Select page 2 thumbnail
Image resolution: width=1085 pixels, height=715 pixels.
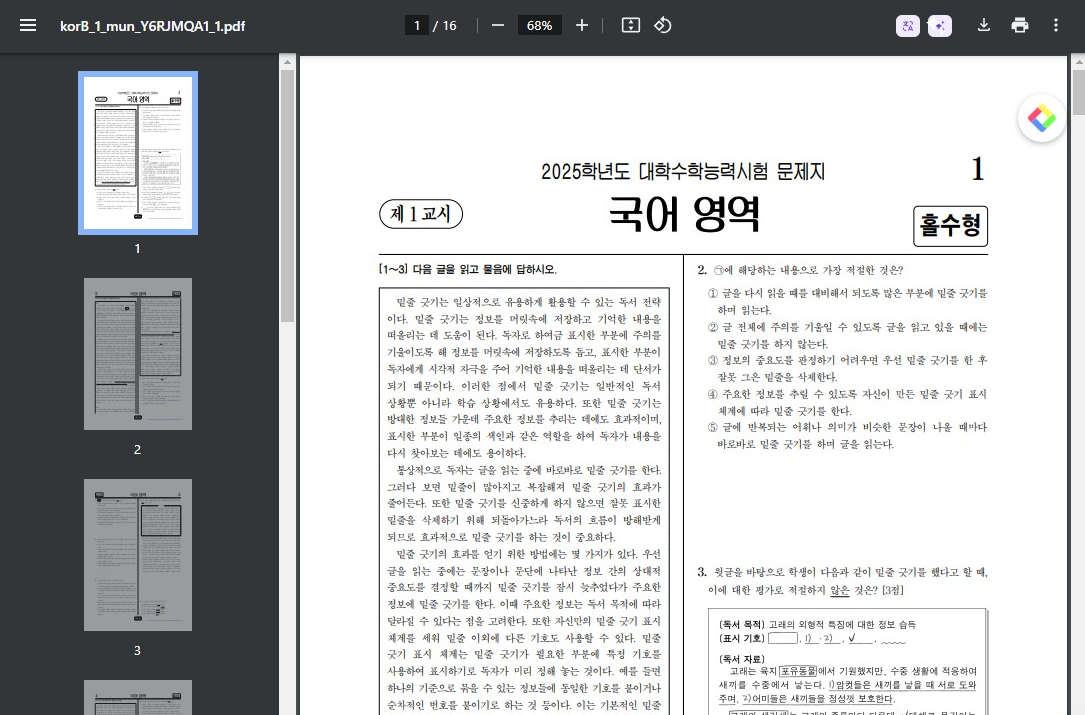tap(138, 354)
